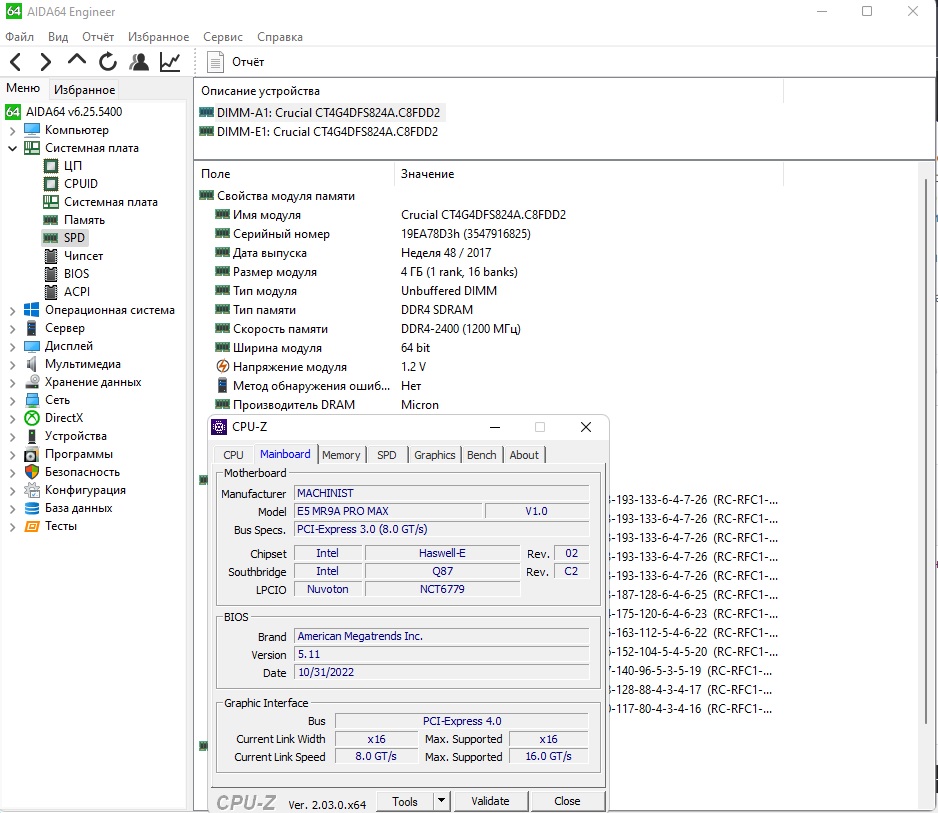The height and width of the screenshot is (813, 938).
Task: Select the DIMM-A1 Crucial device row
Action: click(x=321, y=112)
